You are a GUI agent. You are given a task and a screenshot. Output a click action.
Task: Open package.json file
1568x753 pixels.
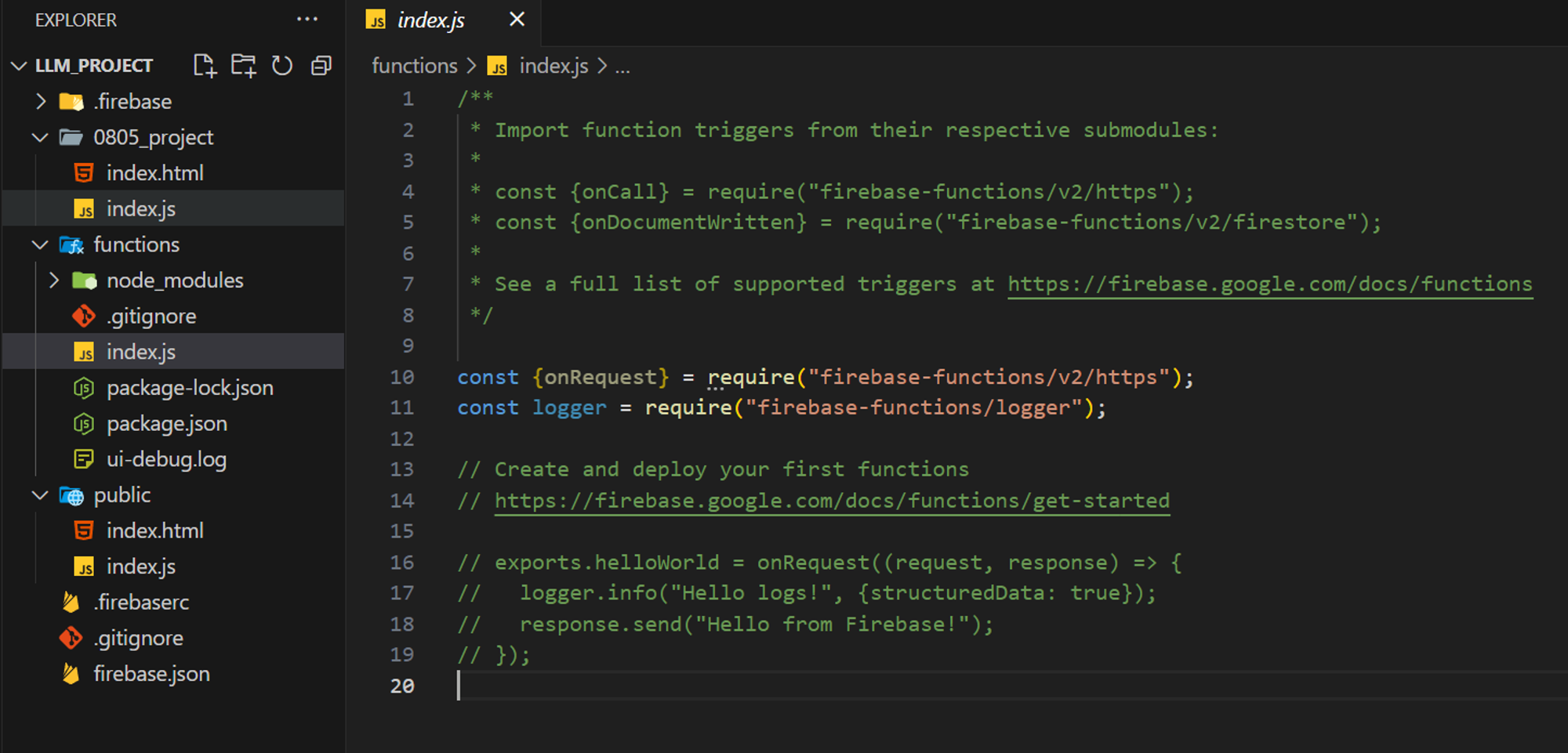click(167, 424)
